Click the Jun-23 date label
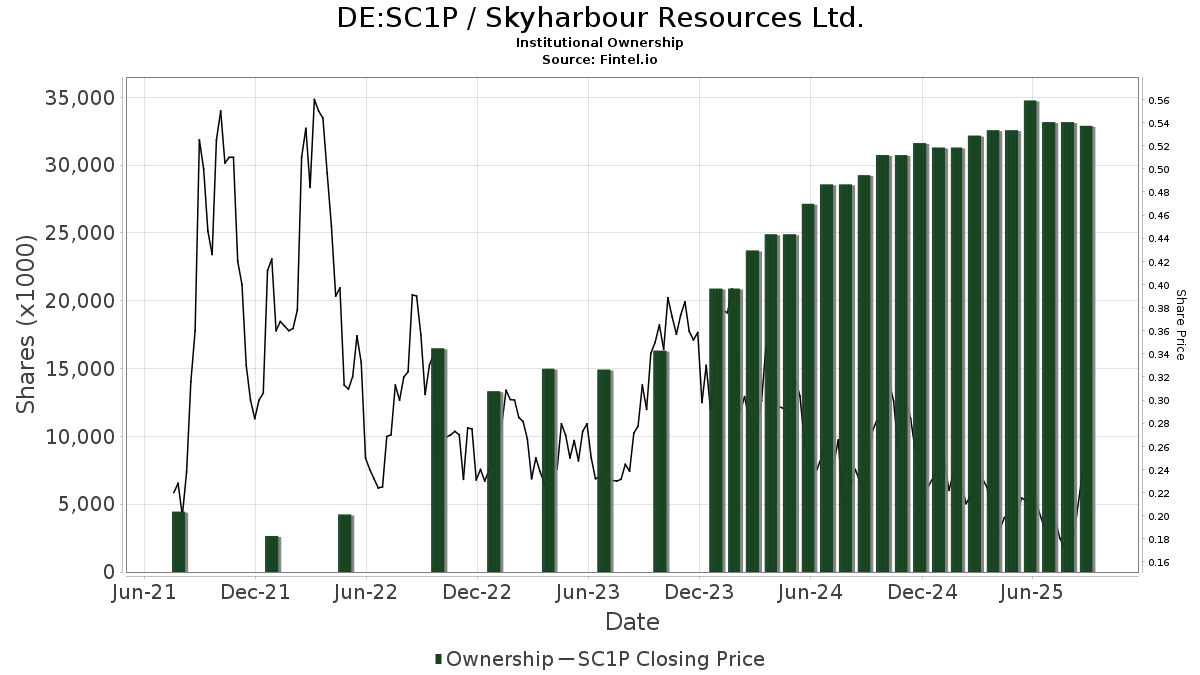1200x675 pixels. pyautogui.click(x=589, y=592)
